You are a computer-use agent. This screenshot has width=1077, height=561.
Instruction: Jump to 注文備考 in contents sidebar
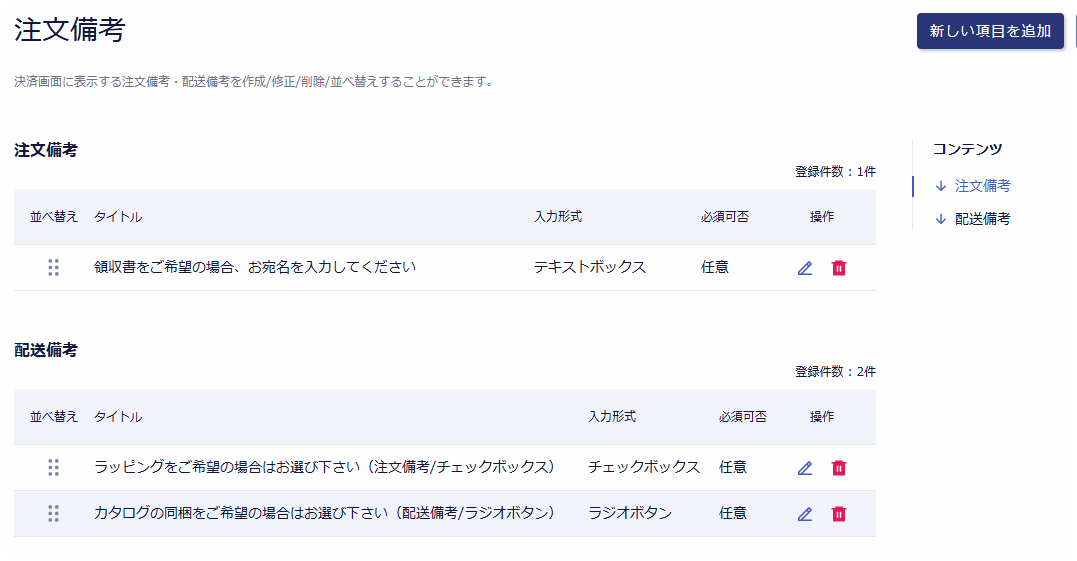(x=982, y=186)
